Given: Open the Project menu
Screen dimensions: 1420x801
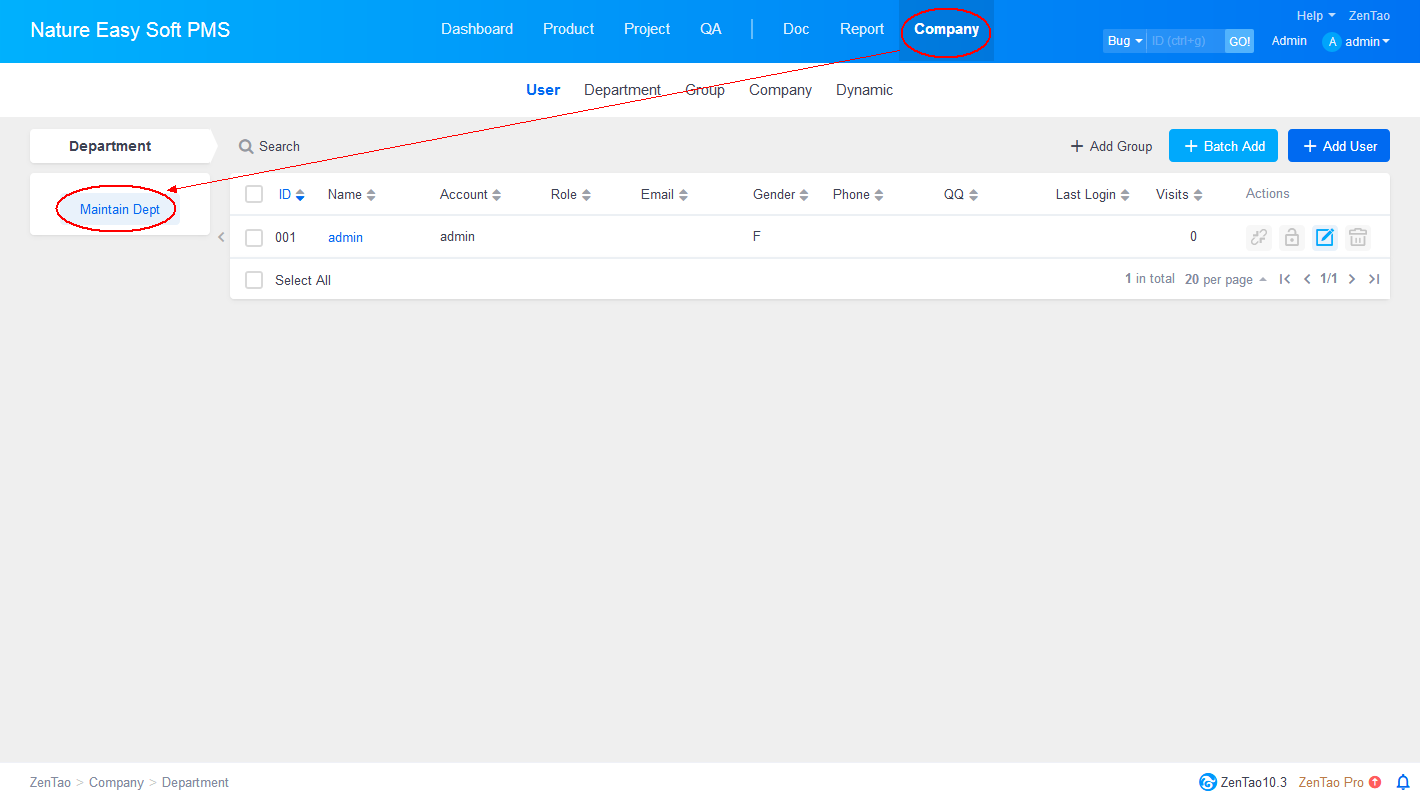Looking at the screenshot, I should [x=646, y=29].
